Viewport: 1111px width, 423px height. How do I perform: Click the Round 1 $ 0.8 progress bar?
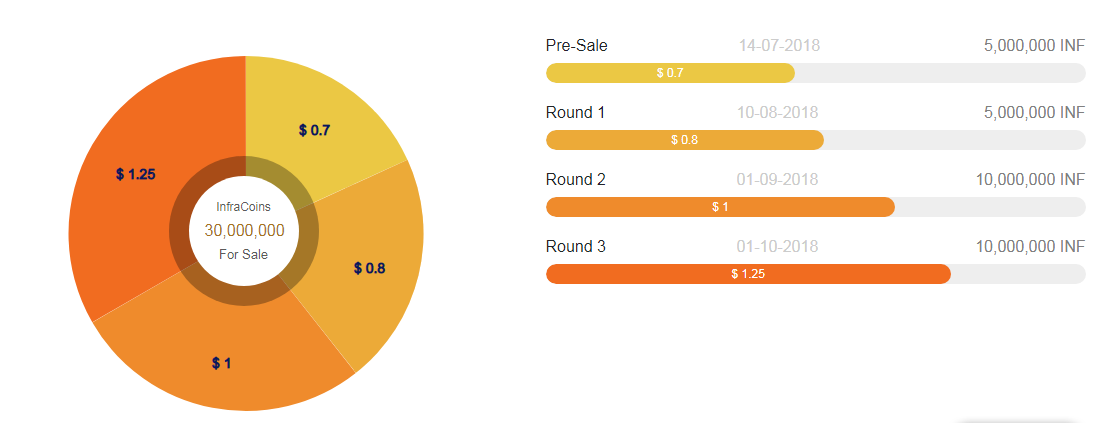pos(685,140)
